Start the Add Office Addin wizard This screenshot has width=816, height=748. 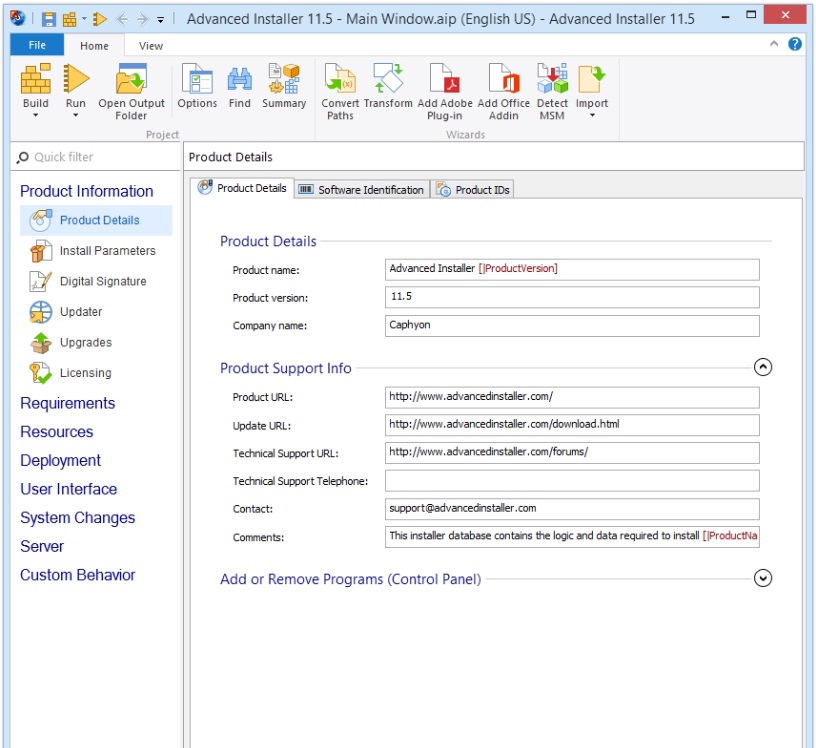[504, 92]
